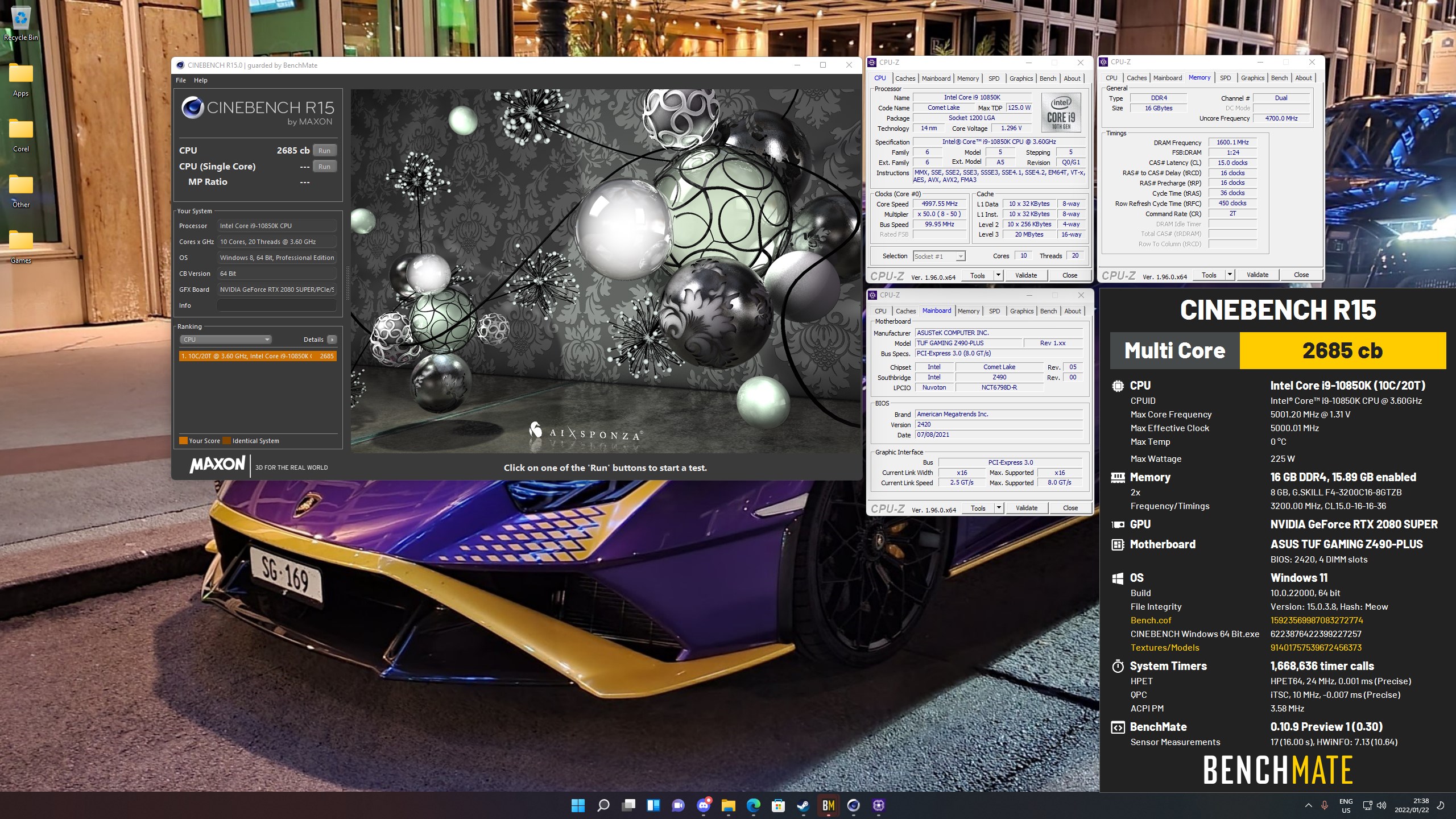Open CPU tab in Mainboard CPU-Z window

[880, 311]
